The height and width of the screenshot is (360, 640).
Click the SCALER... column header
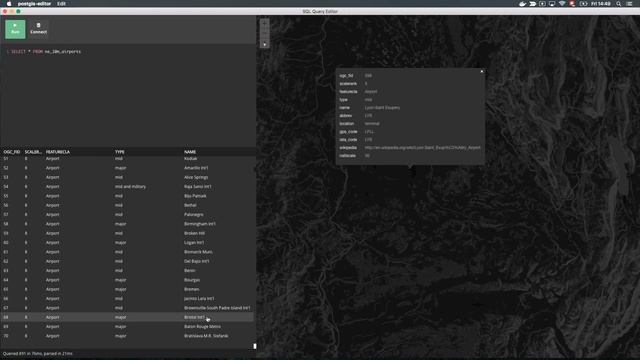point(33,152)
